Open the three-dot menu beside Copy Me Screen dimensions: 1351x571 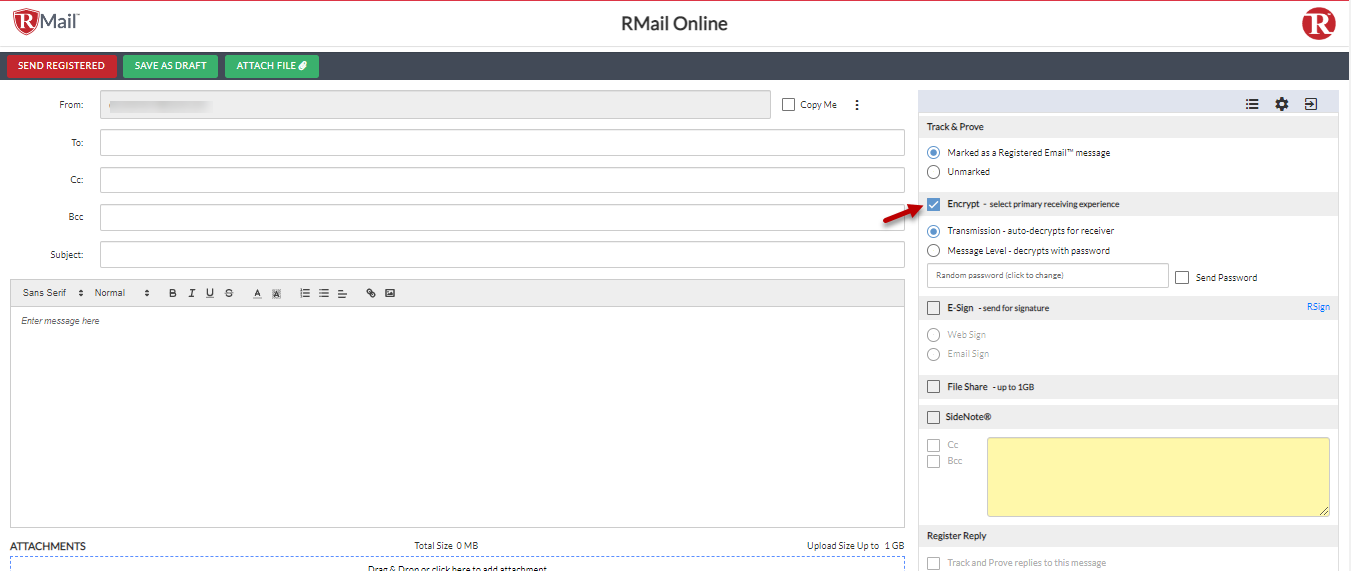tap(857, 105)
